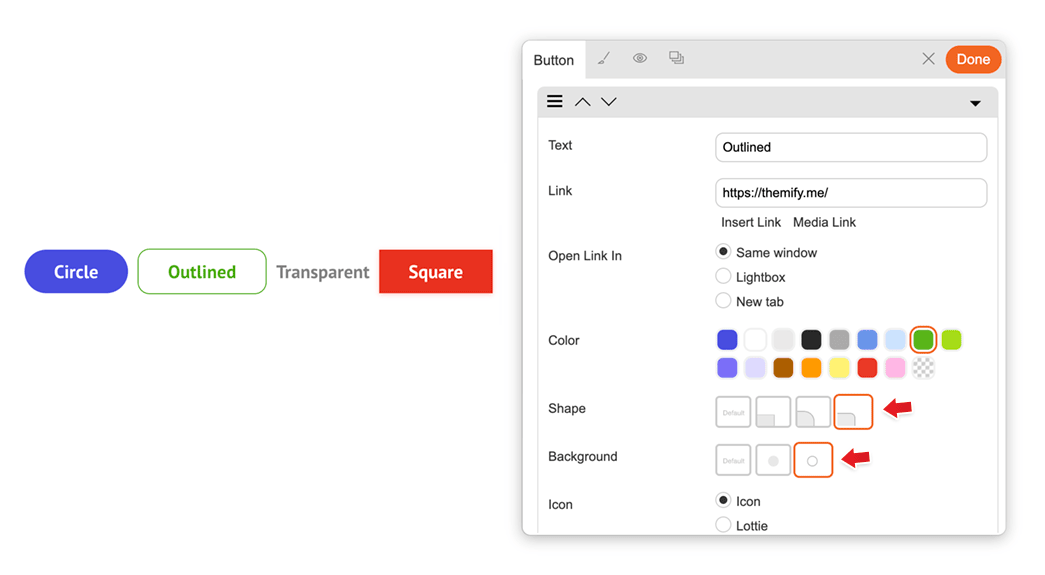Edit the Text field containing Outlined
Viewport: 1045px width, 575px height.
click(x=851, y=147)
